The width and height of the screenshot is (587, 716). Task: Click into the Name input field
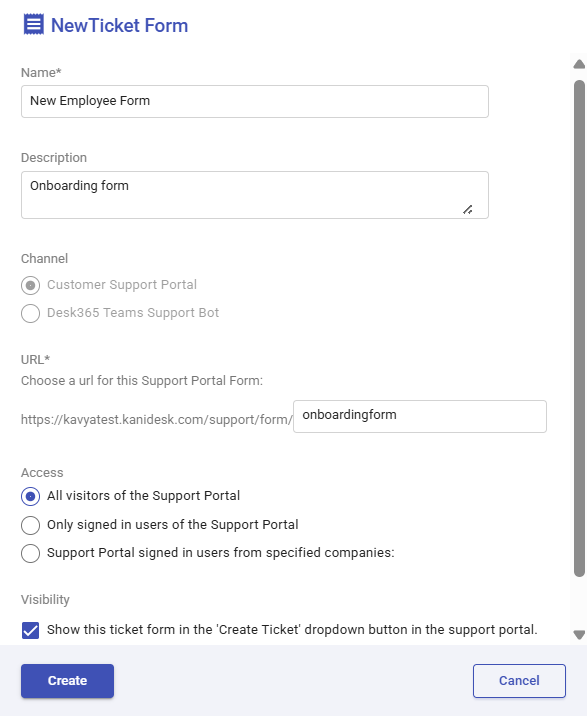tap(255, 101)
